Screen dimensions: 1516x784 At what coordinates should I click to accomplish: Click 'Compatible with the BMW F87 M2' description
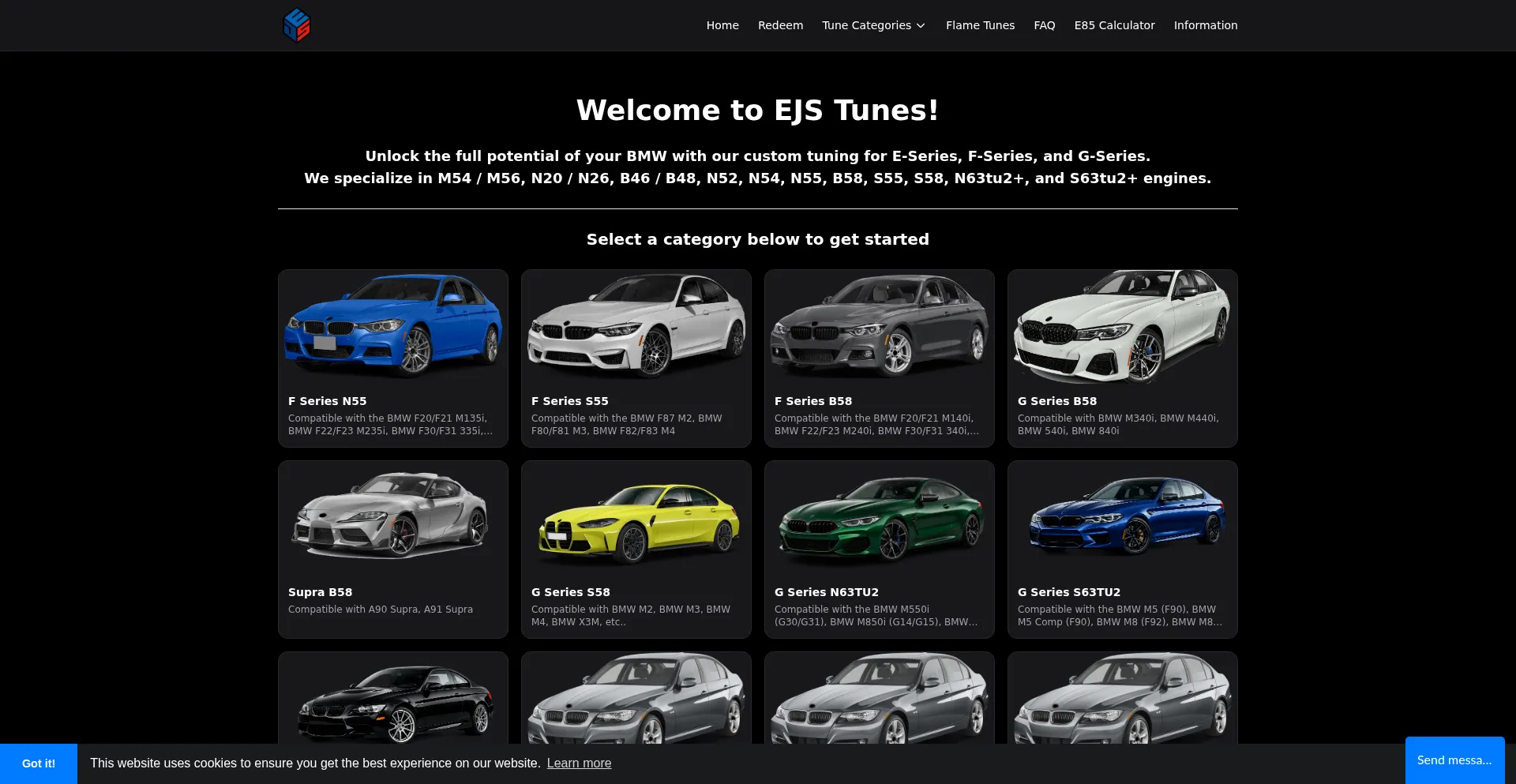tap(627, 425)
